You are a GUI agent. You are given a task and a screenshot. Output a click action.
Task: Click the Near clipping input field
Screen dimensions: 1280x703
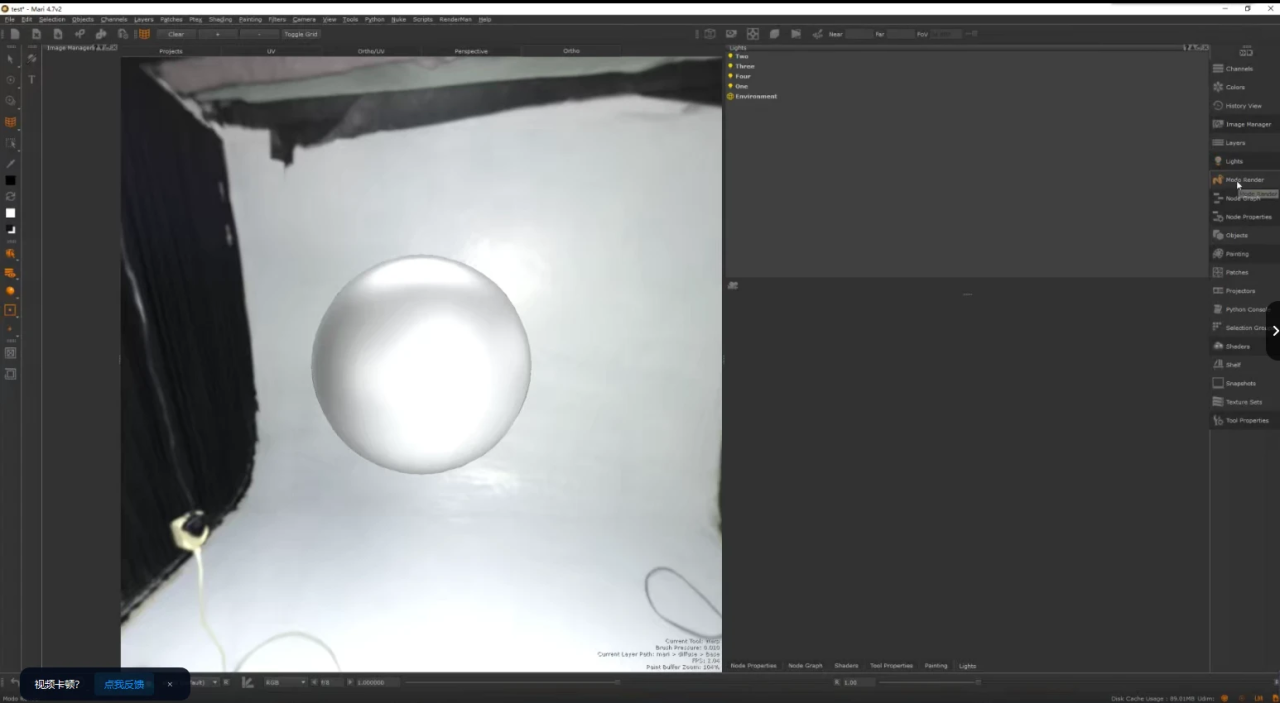click(859, 34)
